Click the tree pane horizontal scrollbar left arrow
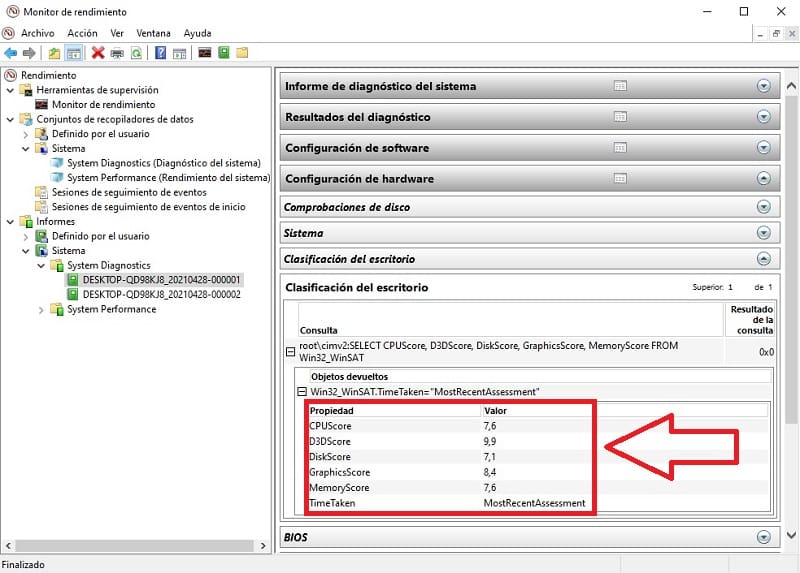This screenshot has height=573, width=800. [8, 545]
